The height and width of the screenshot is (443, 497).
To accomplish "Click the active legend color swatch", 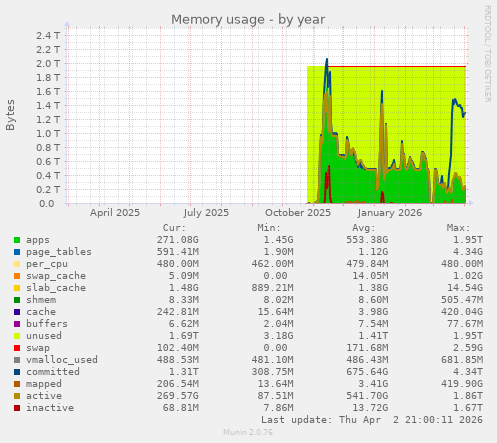I will pyautogui.click(x=17, y=396).
